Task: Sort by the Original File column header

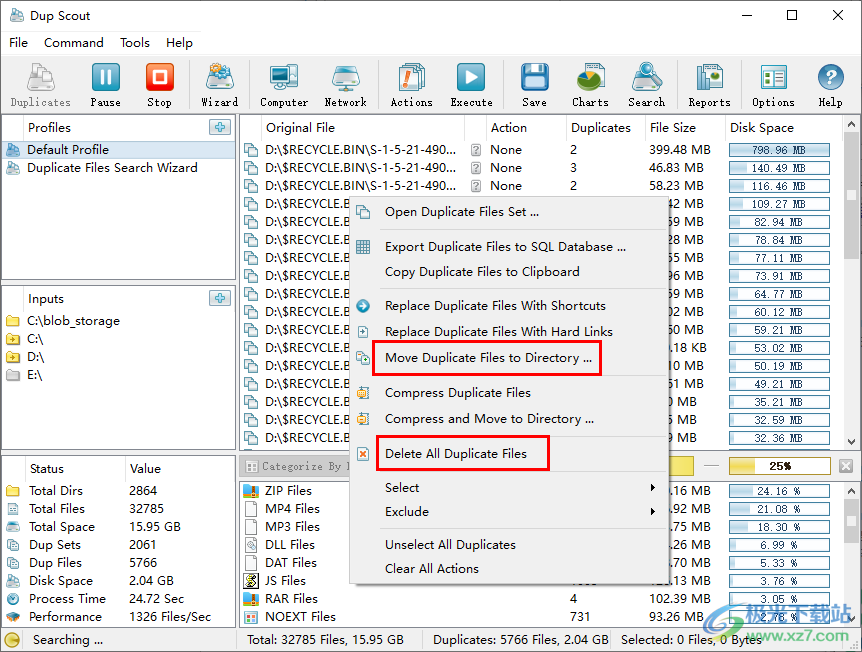Action: [x=363, y=128]
